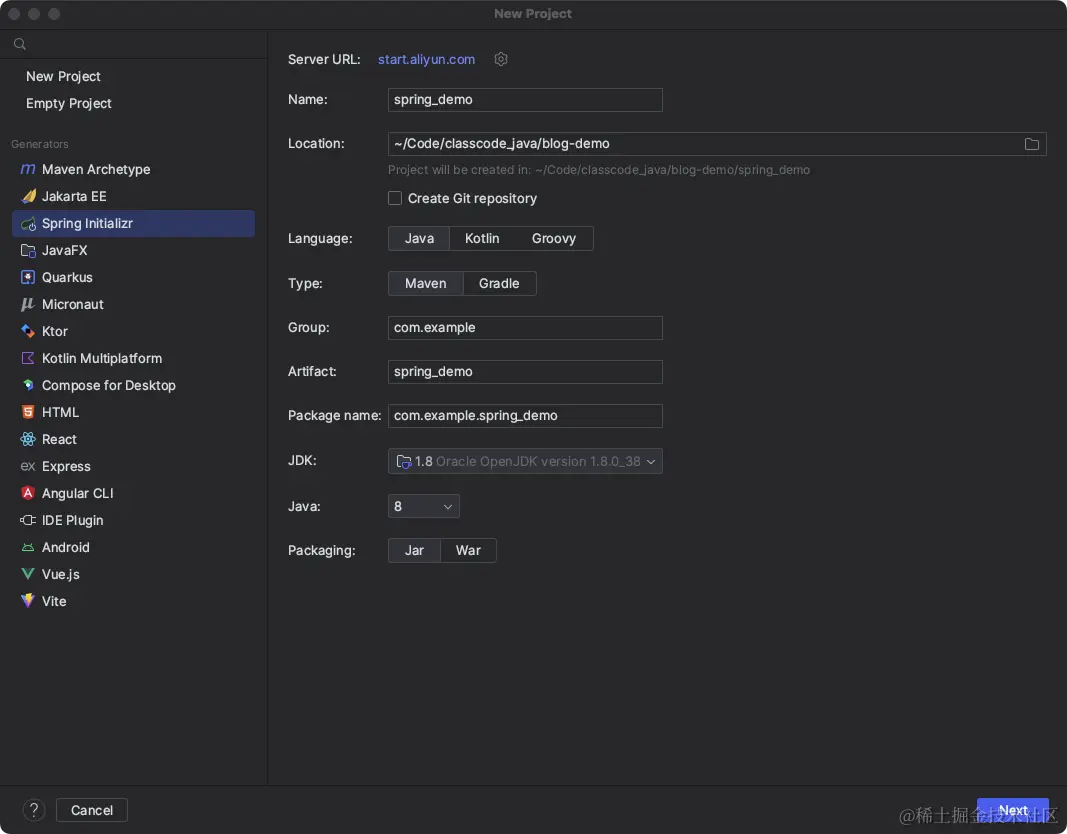
Task: Select the Jakarta EE label
Action: click(x=74, y=197)
